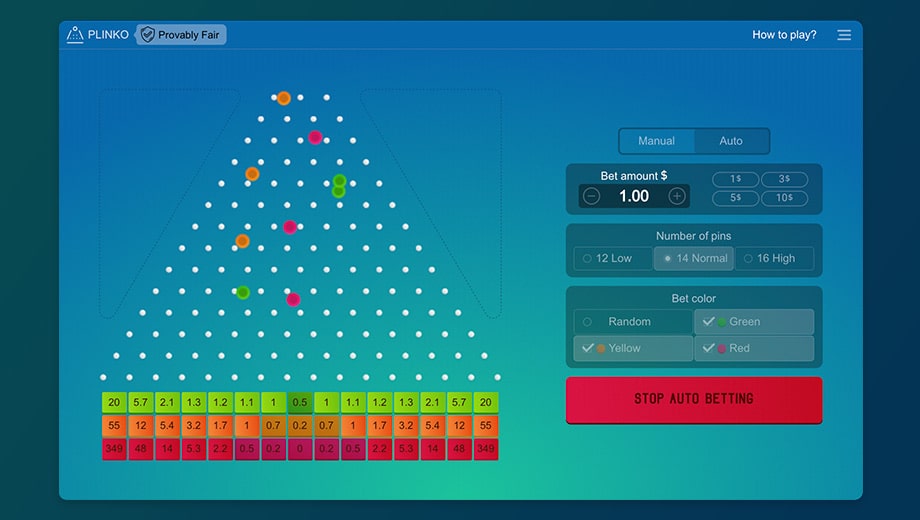Open the How to play? link
920x520 pixels.
(x=784, y=35)
